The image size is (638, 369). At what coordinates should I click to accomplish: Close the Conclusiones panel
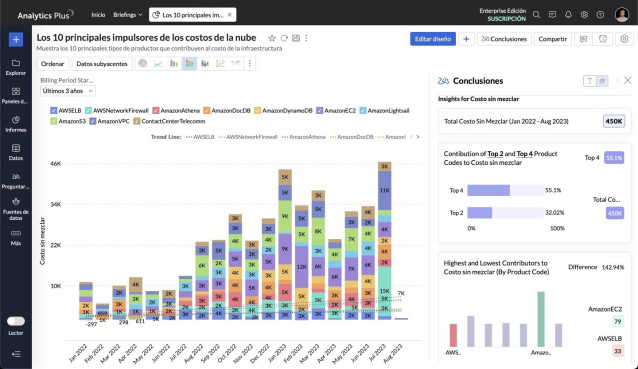[628, 81]
